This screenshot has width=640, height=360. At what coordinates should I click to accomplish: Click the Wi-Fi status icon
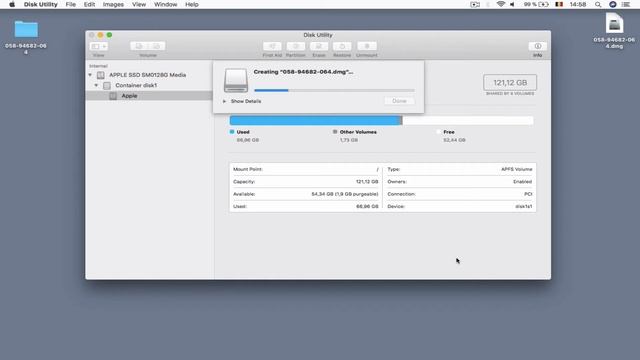(500, 4)
